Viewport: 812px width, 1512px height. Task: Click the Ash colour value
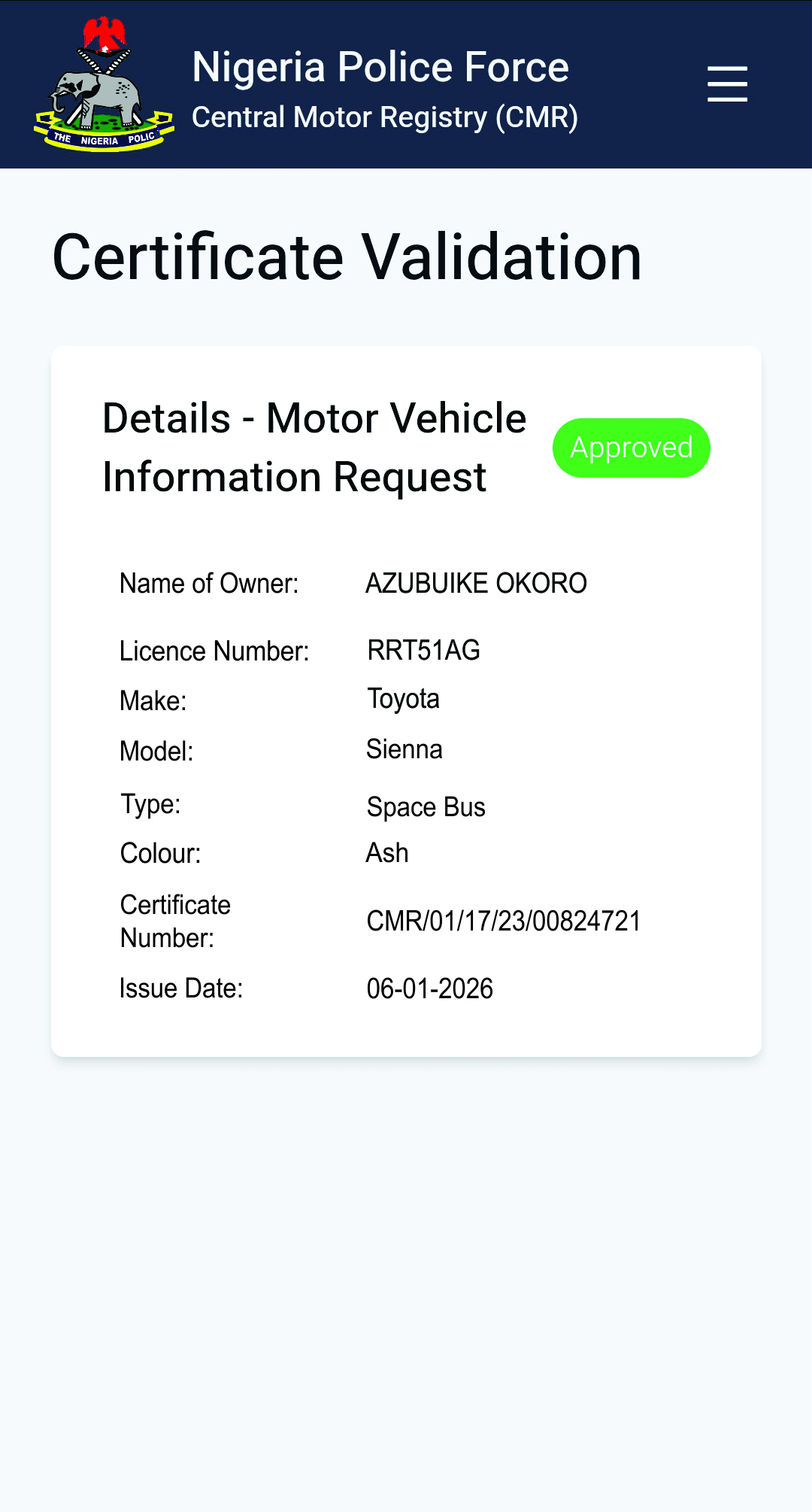(x=387, y=853)
